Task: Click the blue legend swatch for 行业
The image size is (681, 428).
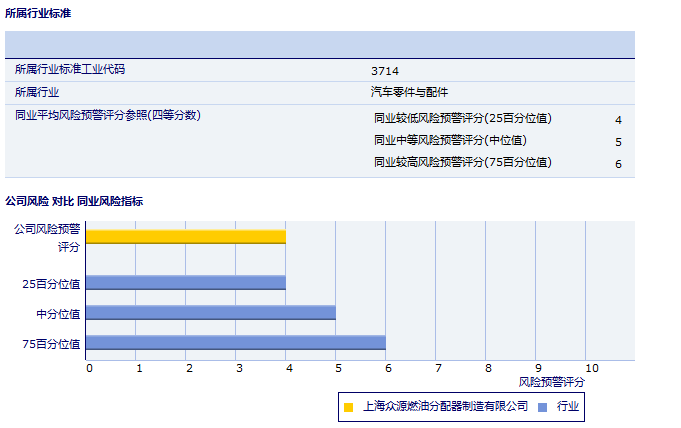Action: coord(542,407)
